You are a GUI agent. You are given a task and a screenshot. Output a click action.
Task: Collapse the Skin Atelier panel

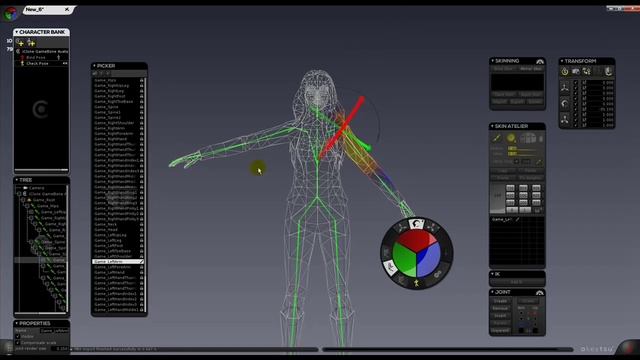[x=492, y=126]
